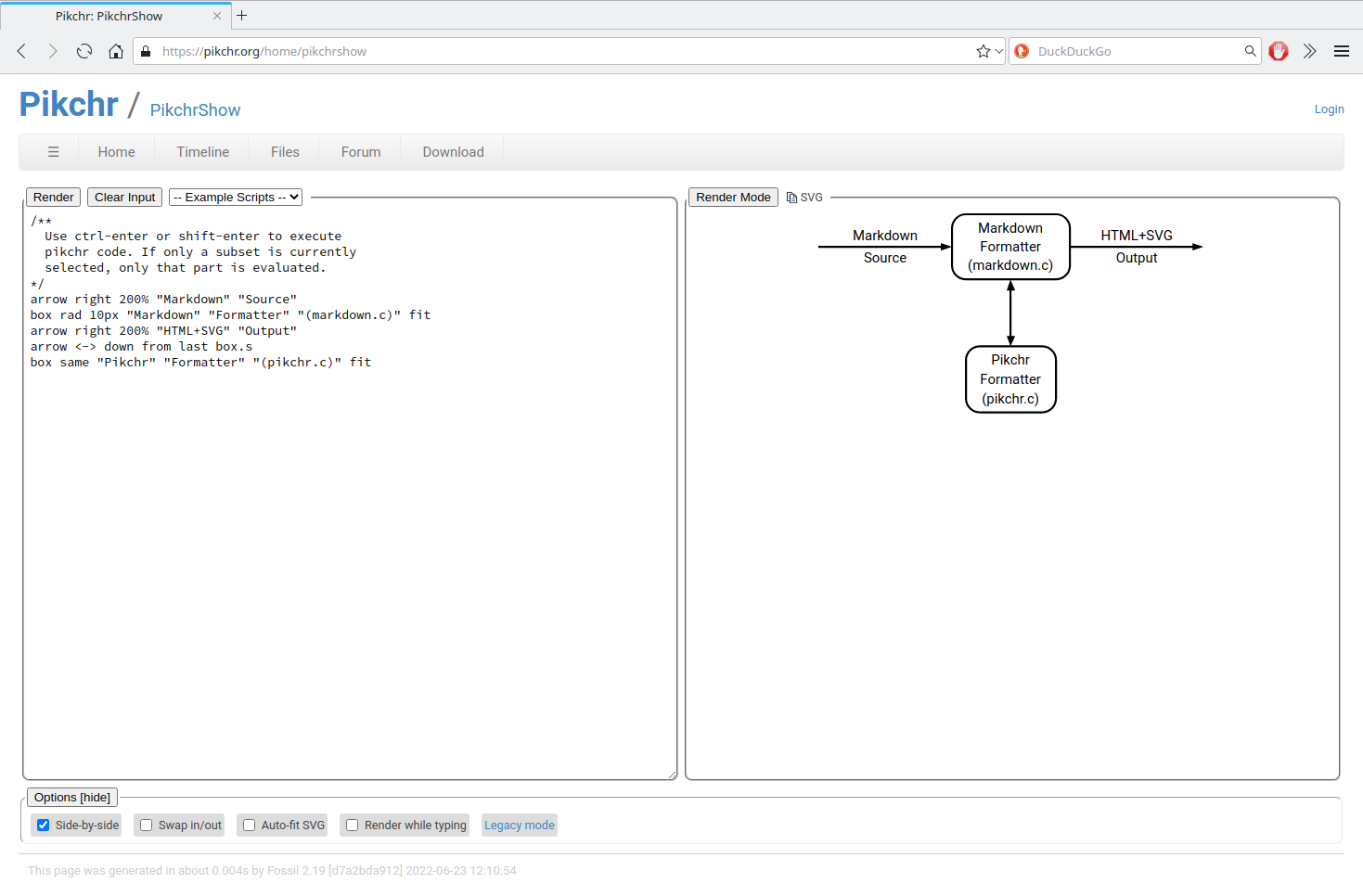Image resolution: width=1363 pixels, height=896 pixels.
Task: Click the "Markdown" arrow label above Source
Action: tap(885, 236)
